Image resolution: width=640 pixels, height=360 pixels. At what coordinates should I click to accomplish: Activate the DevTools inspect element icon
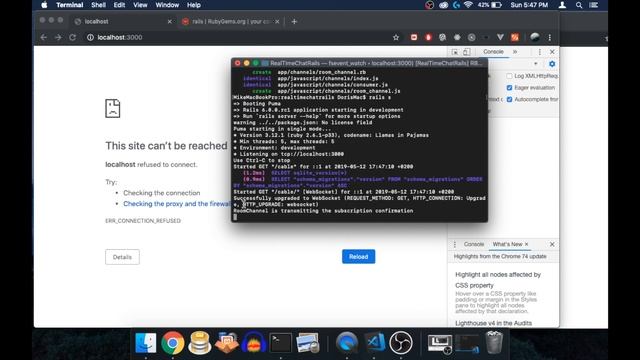point(455,52)
